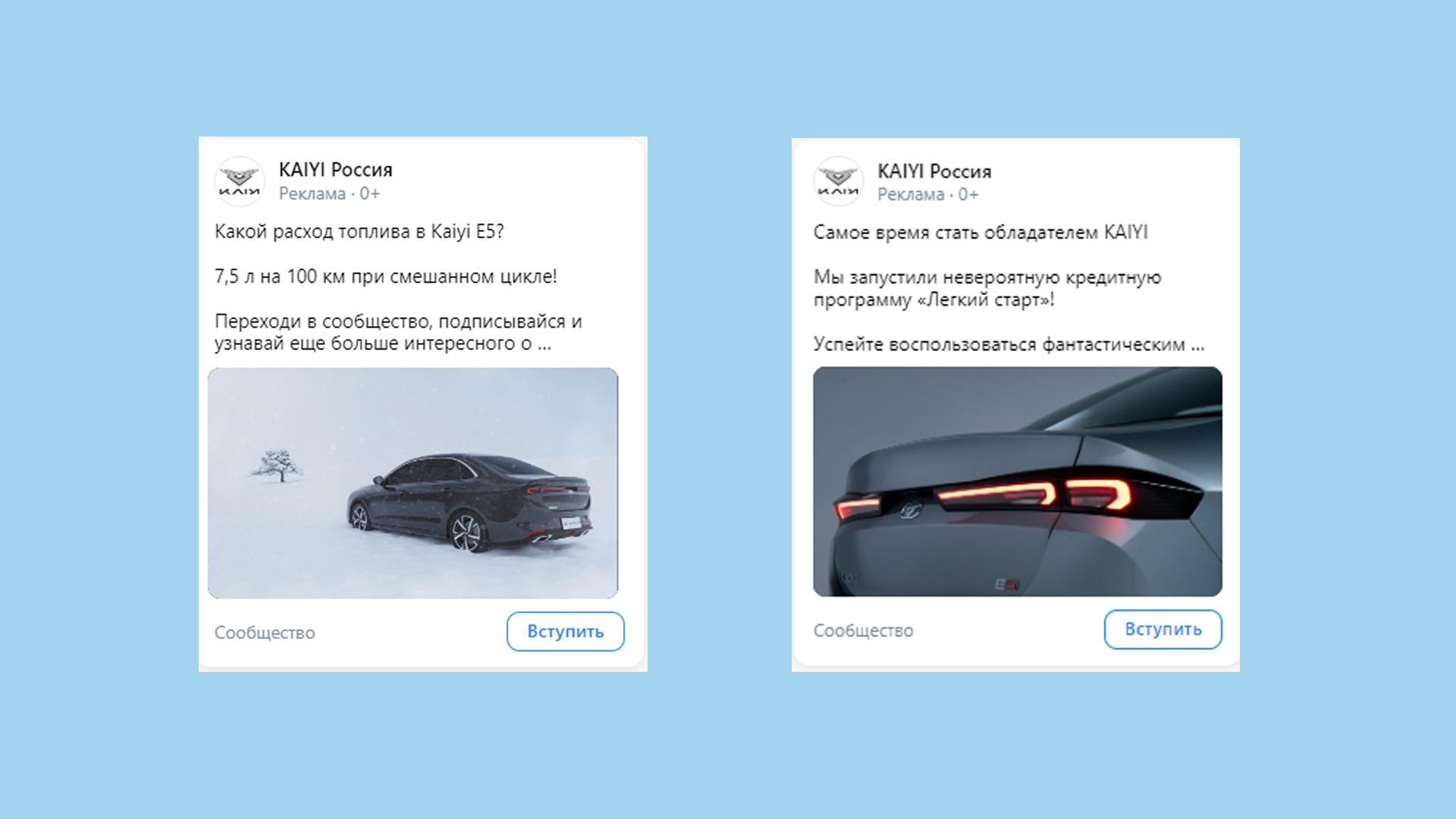Click Вступить button in the left ad
The height and width of the screenshot is (819, 1456).
coord(566,632)
